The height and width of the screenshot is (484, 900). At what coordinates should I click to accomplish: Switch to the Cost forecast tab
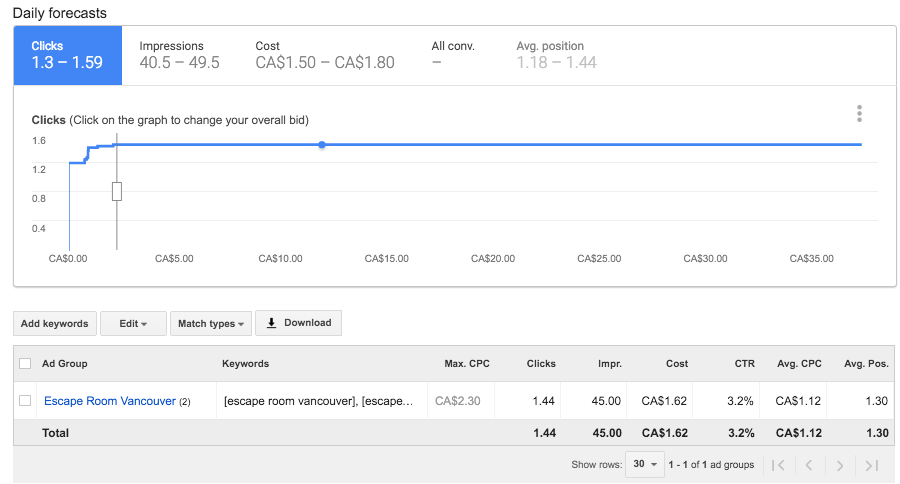click(324, 55)
